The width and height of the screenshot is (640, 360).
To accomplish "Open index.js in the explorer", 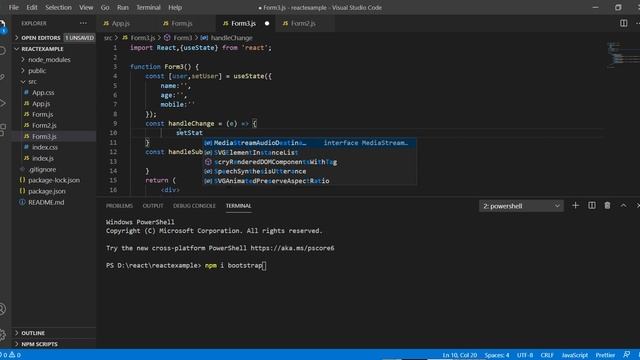I will click(x=43, y=158).
